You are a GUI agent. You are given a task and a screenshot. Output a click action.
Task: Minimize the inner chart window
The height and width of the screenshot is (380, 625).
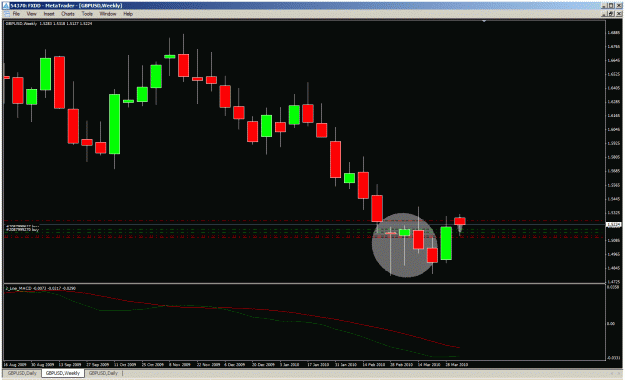[x=604, y=14]
